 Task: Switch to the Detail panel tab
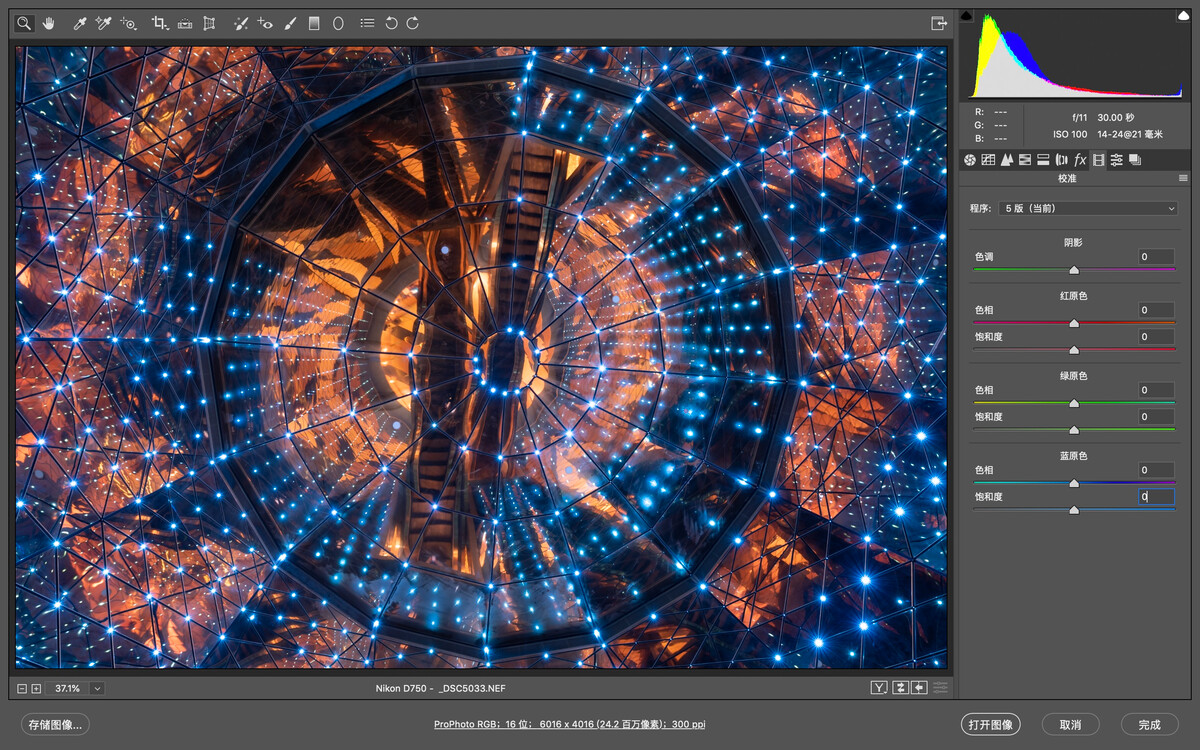point(1007,160)
